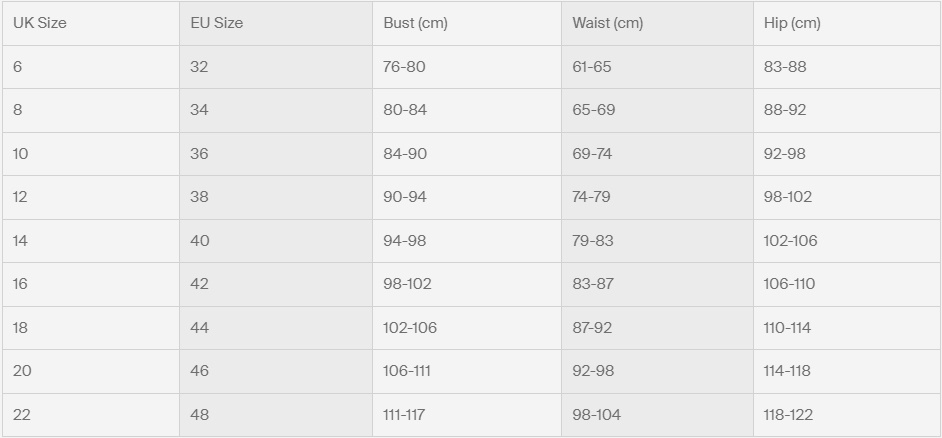Click the Hip (cm) column header
942x438 pixels.
792,23
